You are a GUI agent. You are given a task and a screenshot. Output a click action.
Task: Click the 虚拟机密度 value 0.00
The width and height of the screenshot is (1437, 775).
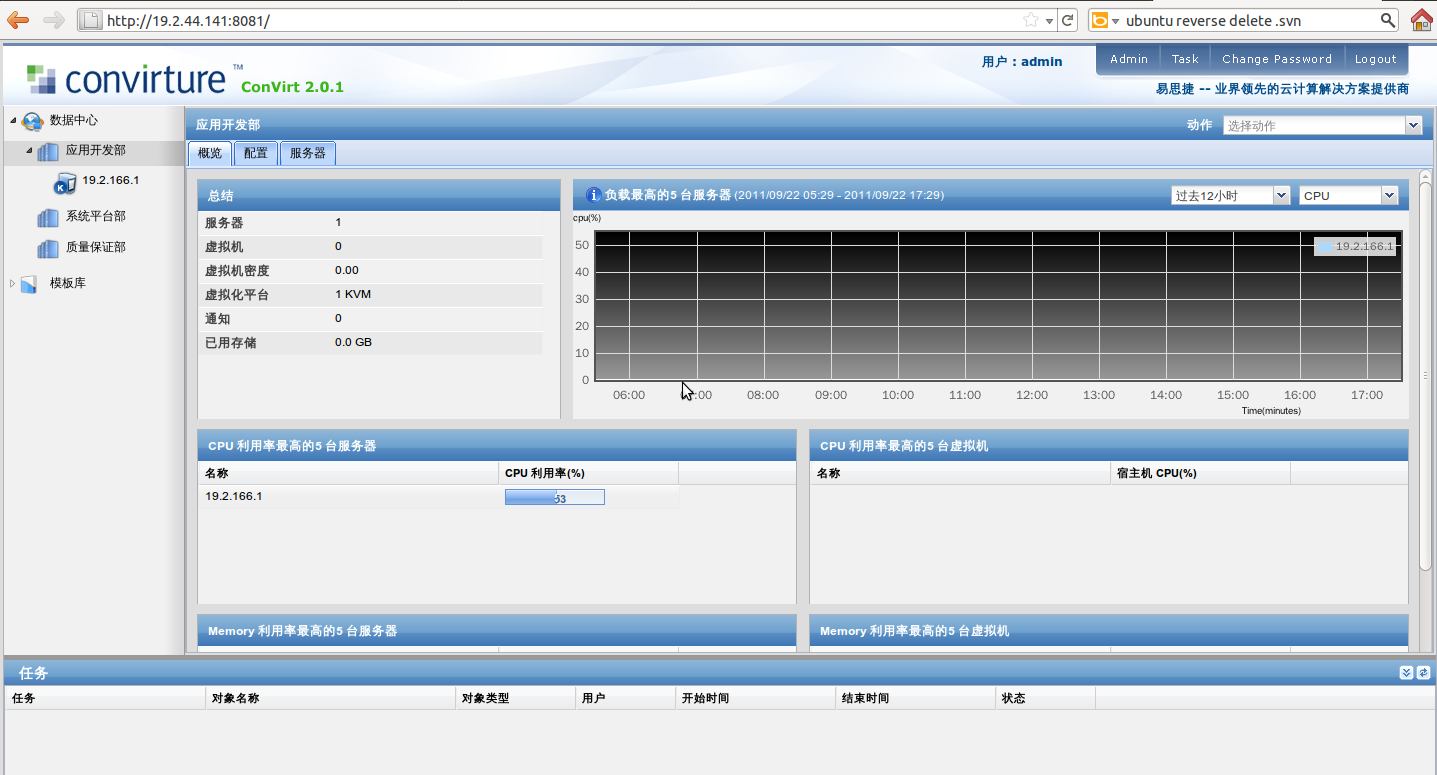coord(347,270)
